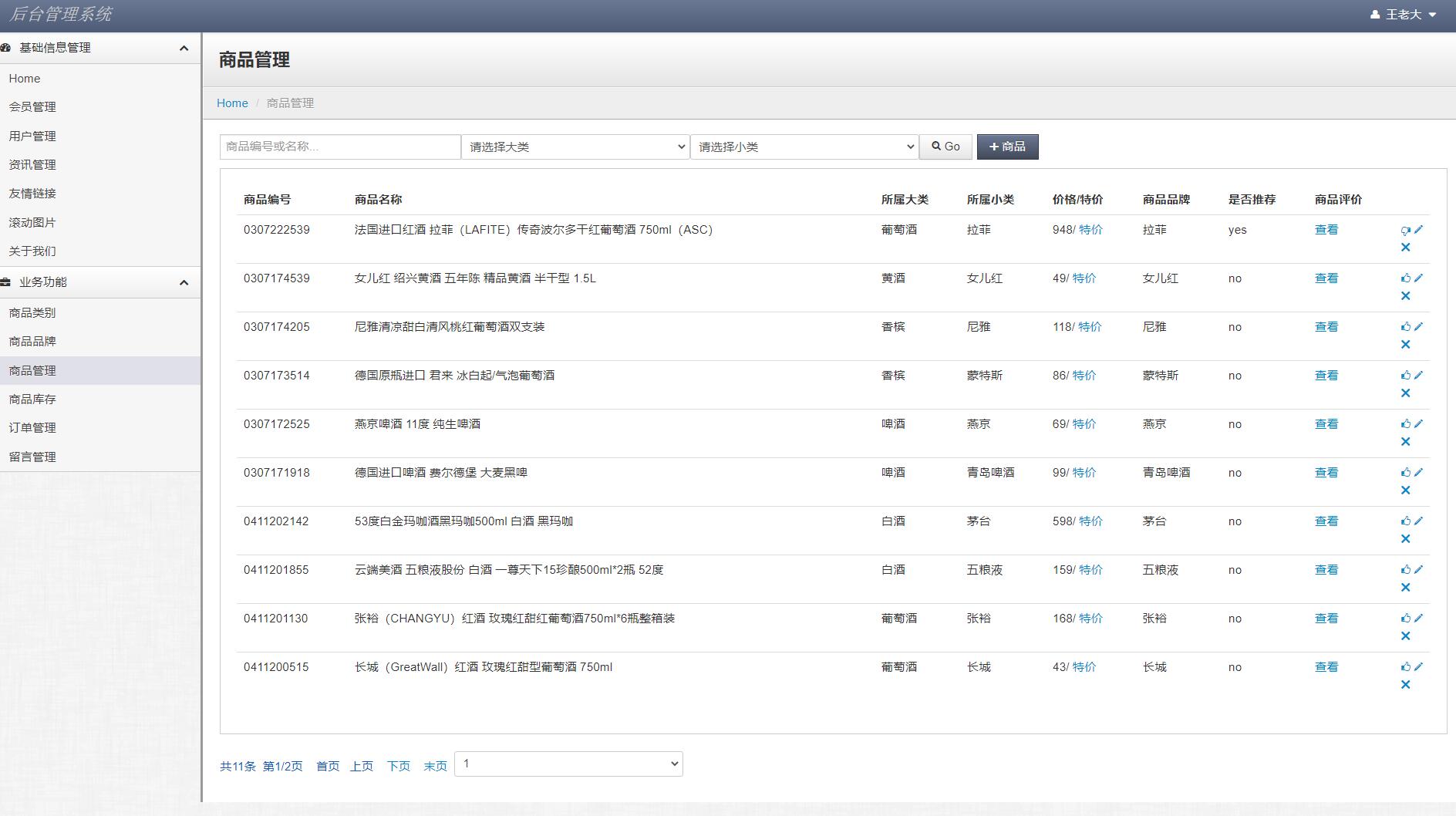Image resolution: width=1456 pixels, height=816 pixels.
Task: Delete the 长城 red wine with X icon
Action: coord(1407,684)
